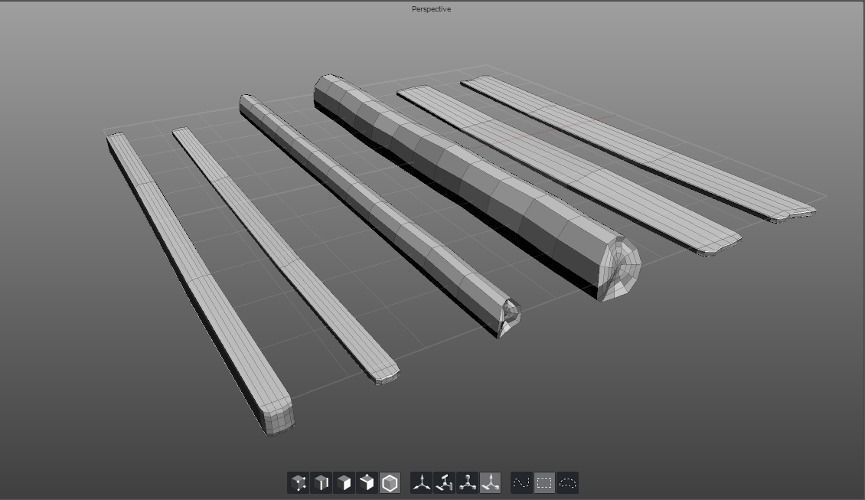Toggle the universal manipulator tool

tap(490, 483)
